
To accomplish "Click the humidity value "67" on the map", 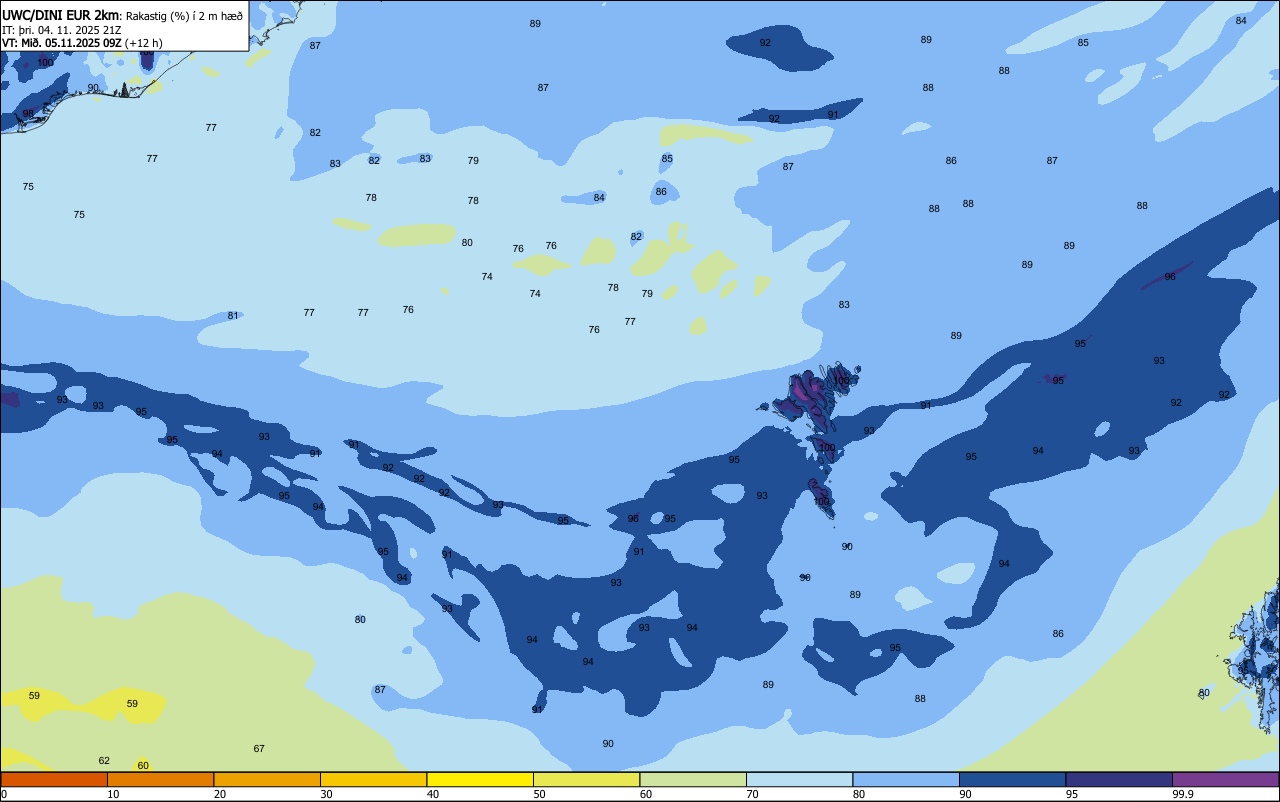I will point(259,749).
